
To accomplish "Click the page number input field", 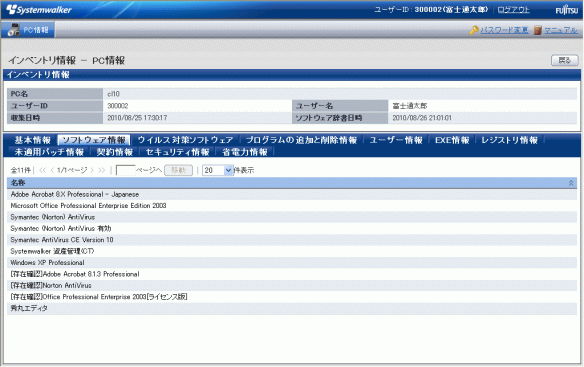I will (126, 170).
